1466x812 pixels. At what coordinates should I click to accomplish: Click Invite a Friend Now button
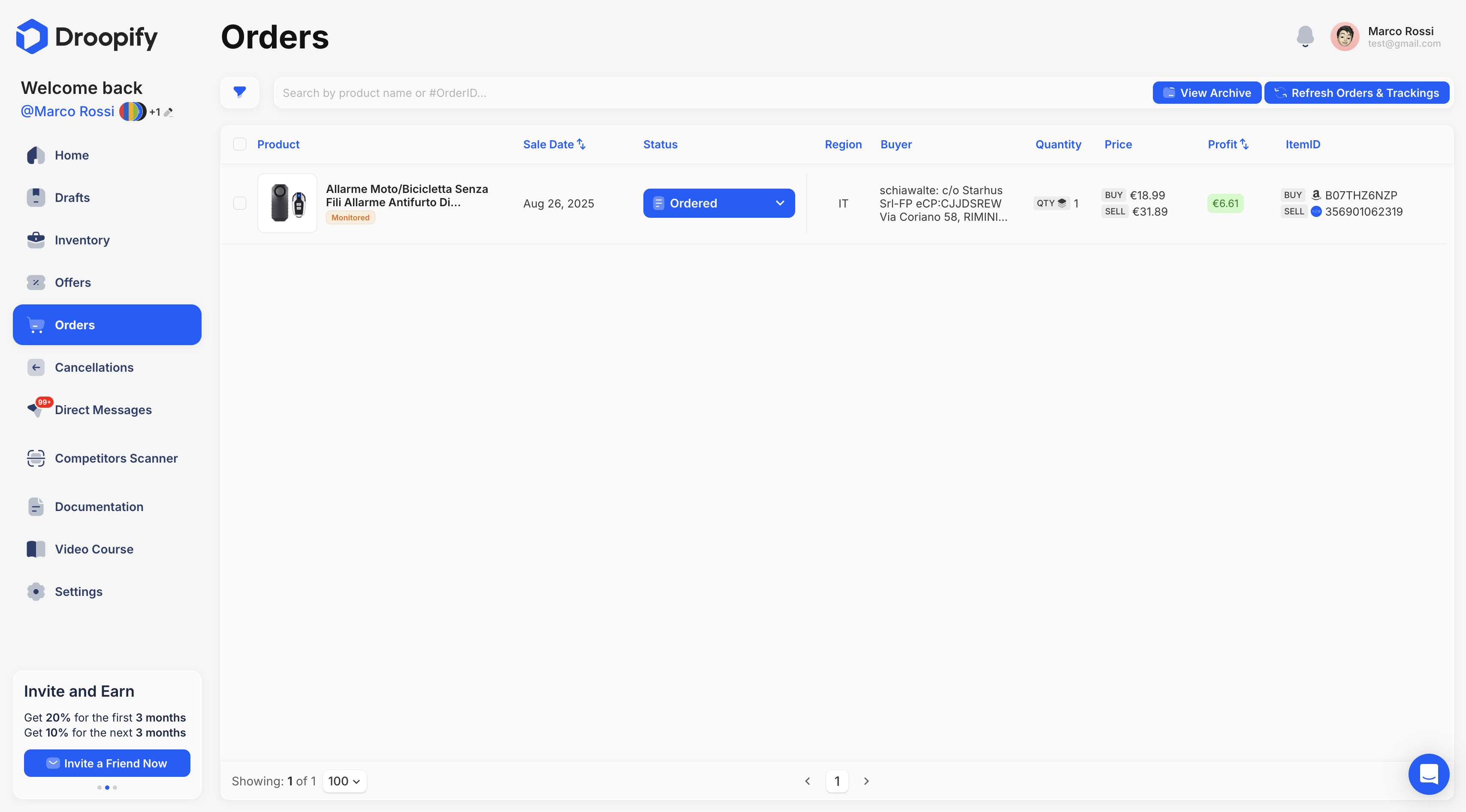(107, 763)
